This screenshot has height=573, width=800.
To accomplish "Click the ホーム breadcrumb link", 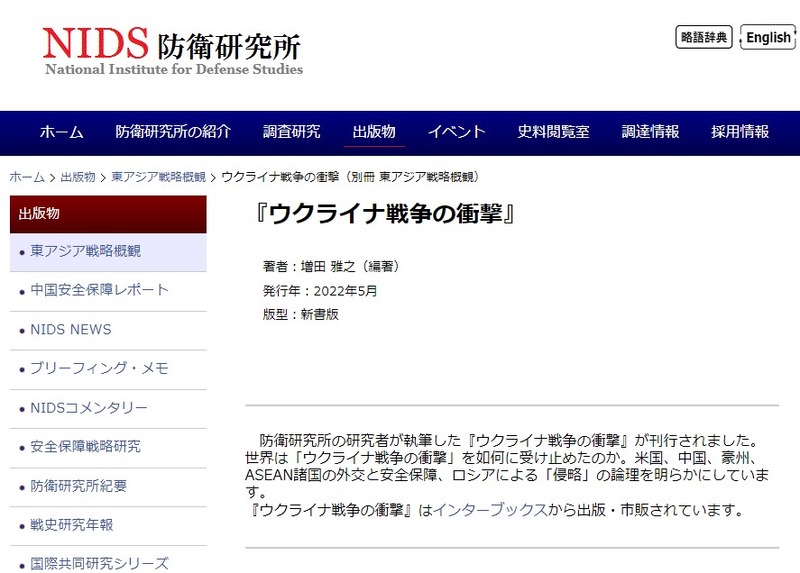I will pyautogui.click(x=27, y=177).
